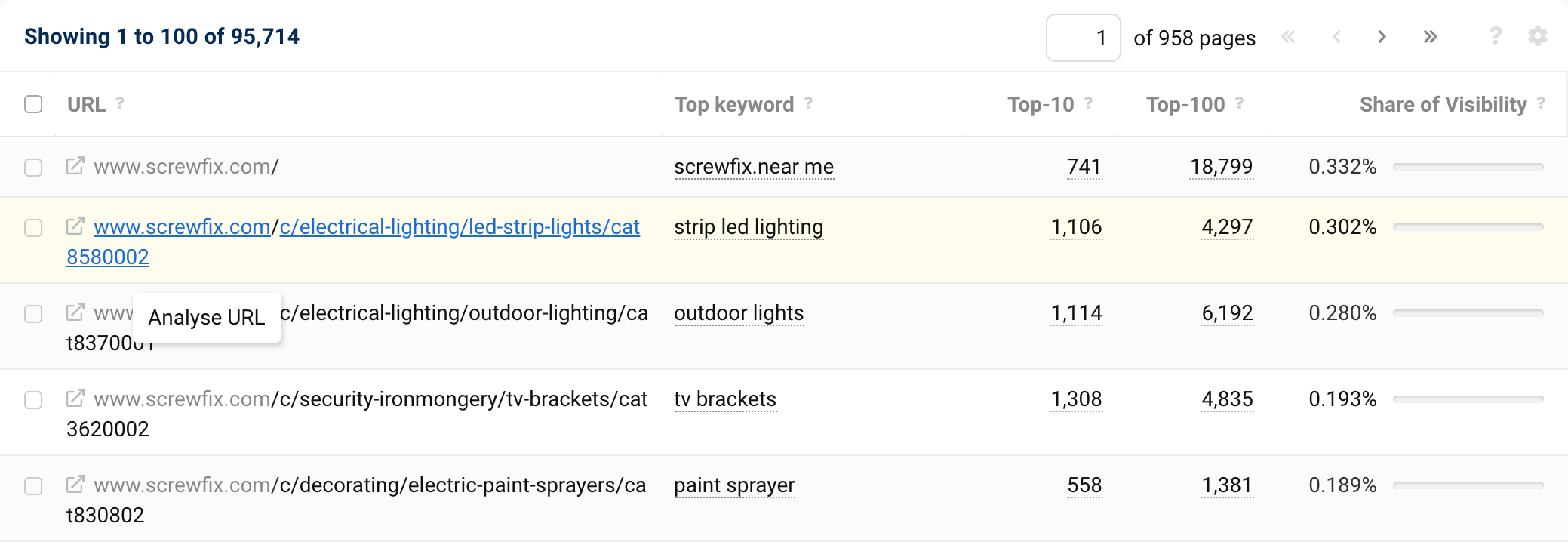
Task: Open electric-paint-sprayers URL external link icon
Action: pyautogui.click(x=75, y=484)
